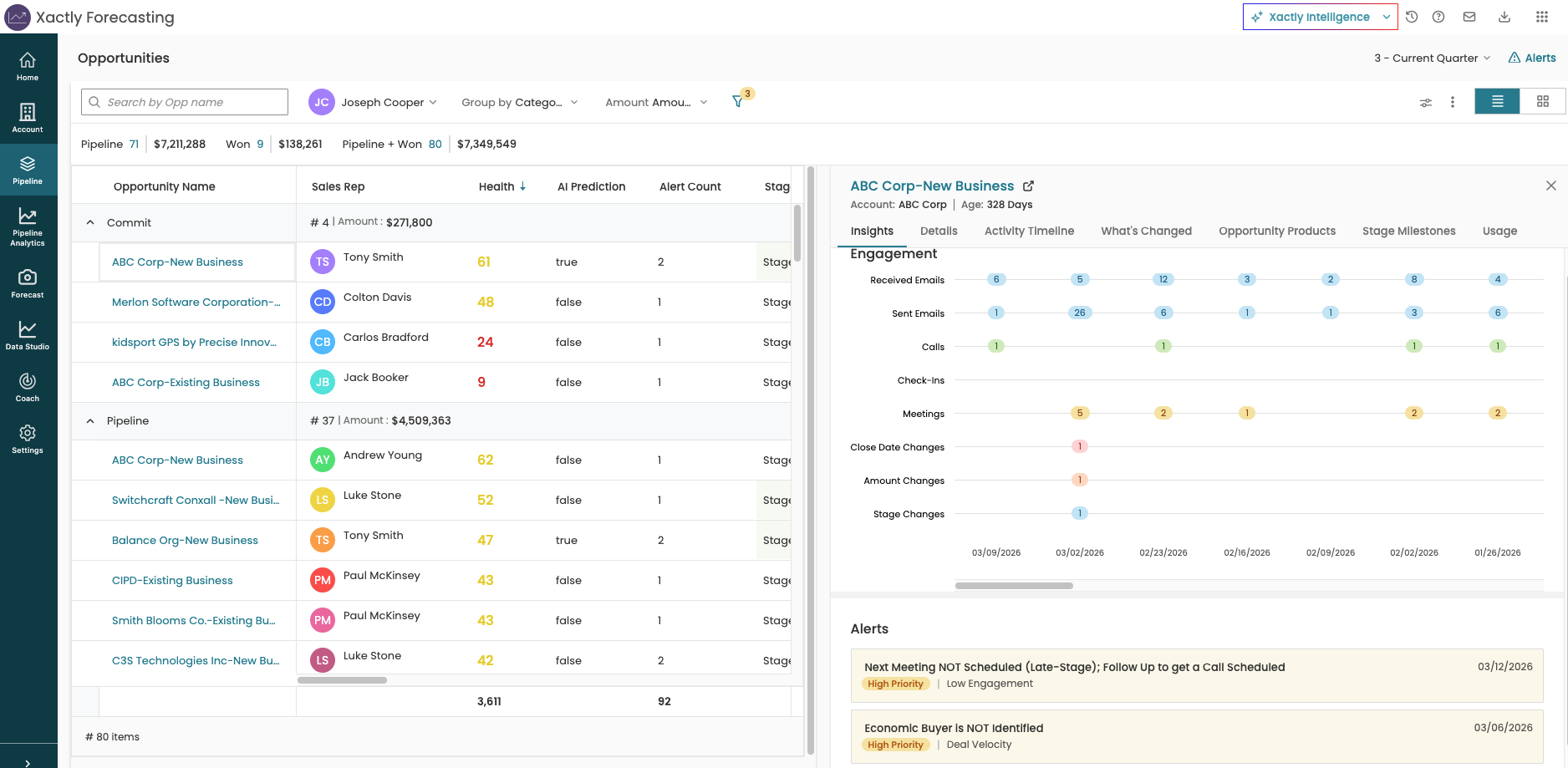This screenshot has width=1568, height=768.
Task: Go to Coach in the sidebar
Action: (x=28, y=386)
